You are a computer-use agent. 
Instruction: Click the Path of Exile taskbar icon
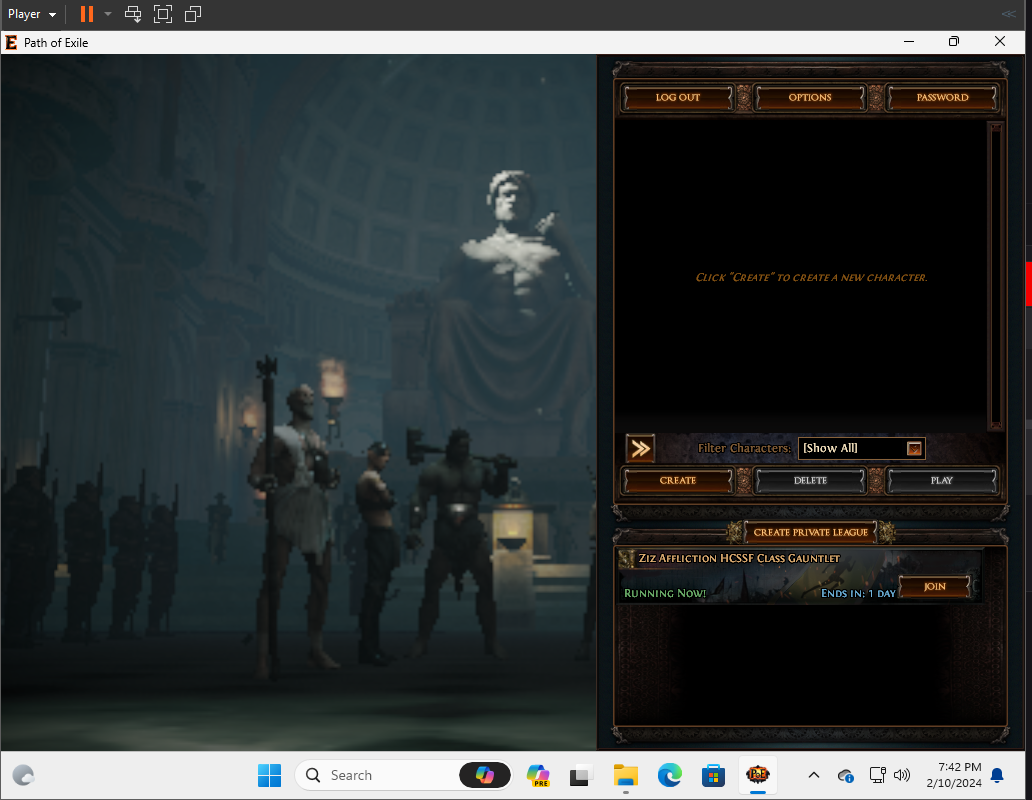[758, 775]
